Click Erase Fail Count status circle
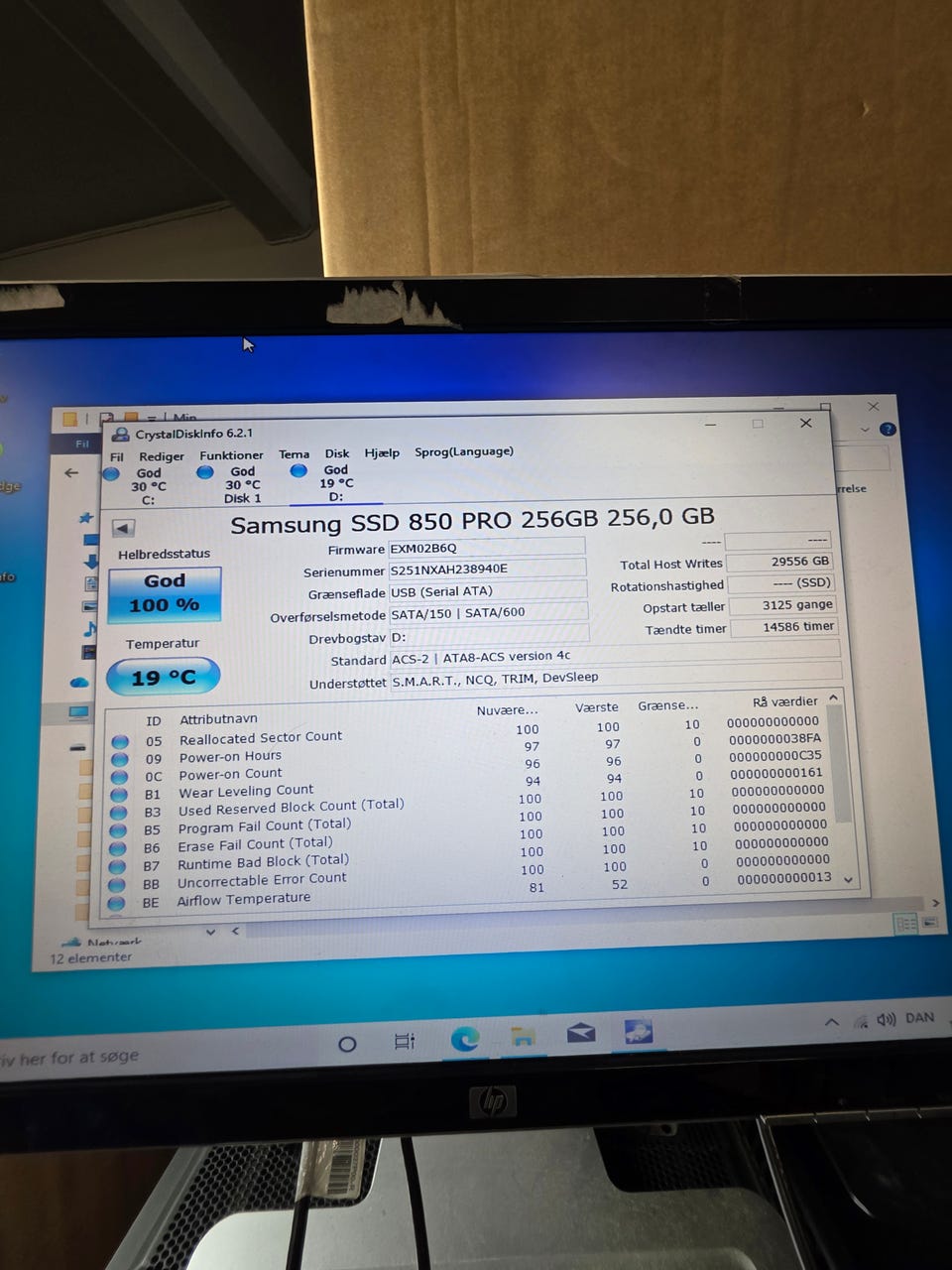 (x=118, y=848)
